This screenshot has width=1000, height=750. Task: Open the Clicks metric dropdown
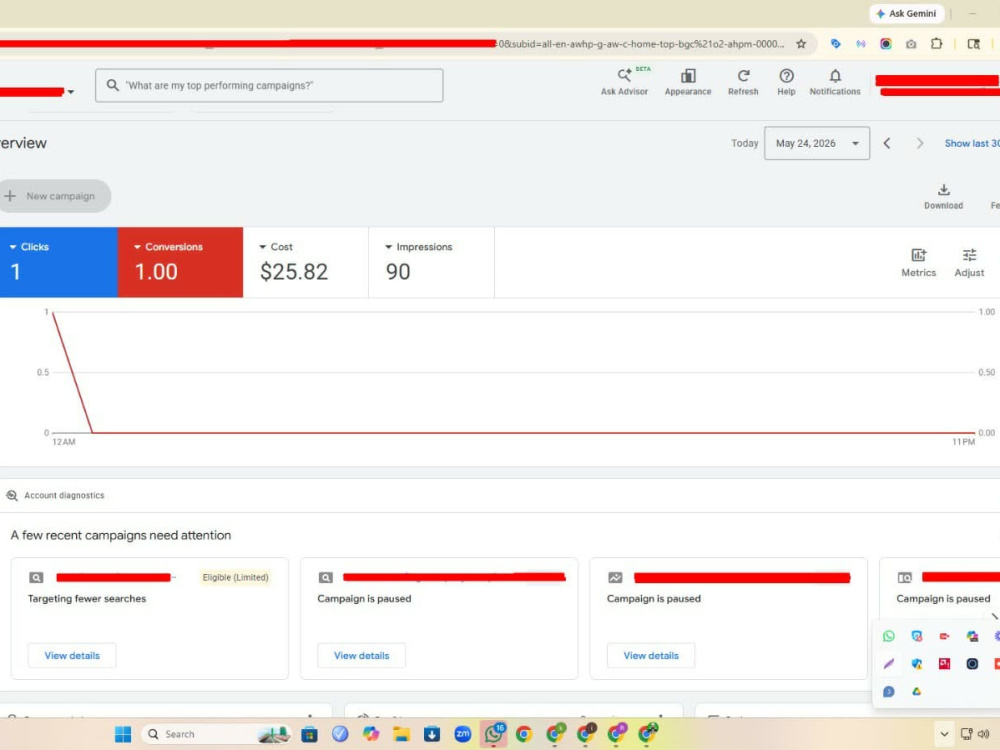pos(29,247)
